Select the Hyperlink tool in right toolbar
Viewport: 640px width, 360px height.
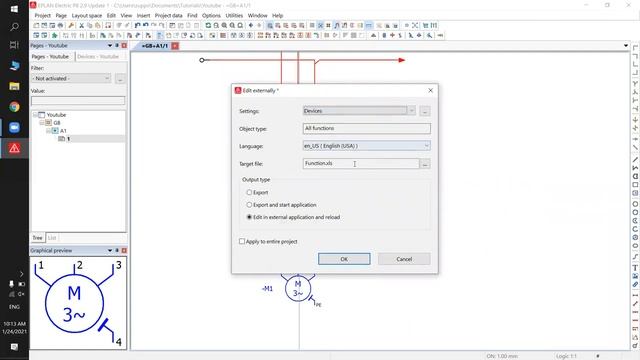pos(635,284)
